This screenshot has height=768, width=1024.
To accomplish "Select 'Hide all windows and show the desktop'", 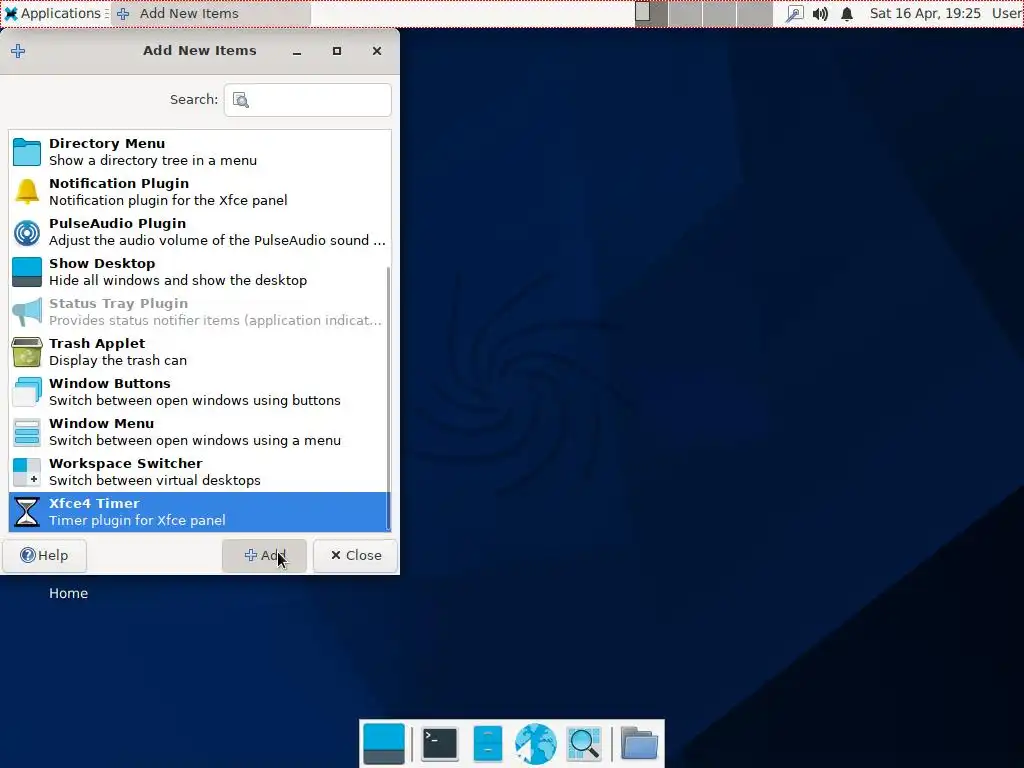I will [178, 280].
